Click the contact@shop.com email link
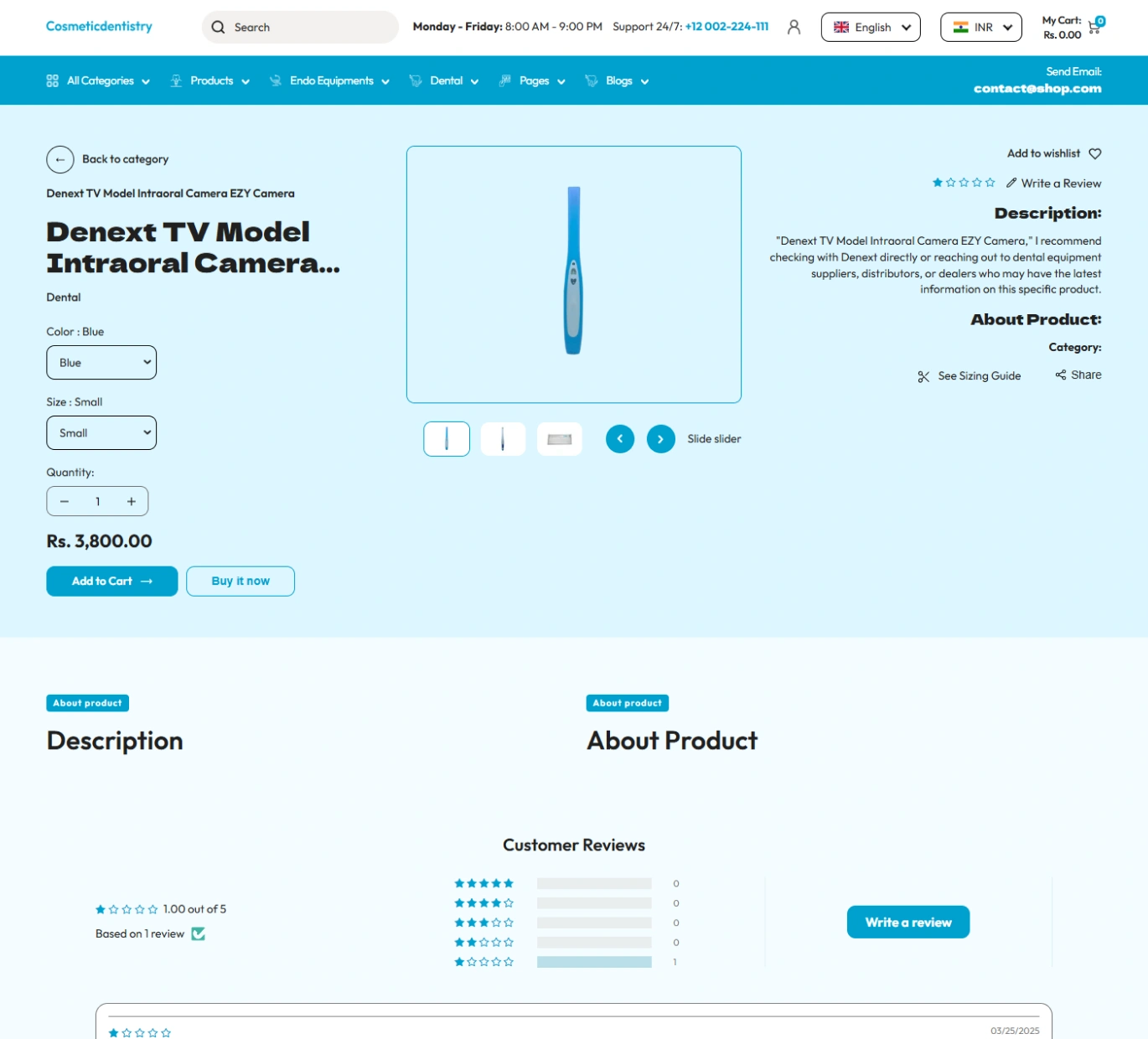This screenshot has height=1039, width=1148. click(x=1037, y=88)
